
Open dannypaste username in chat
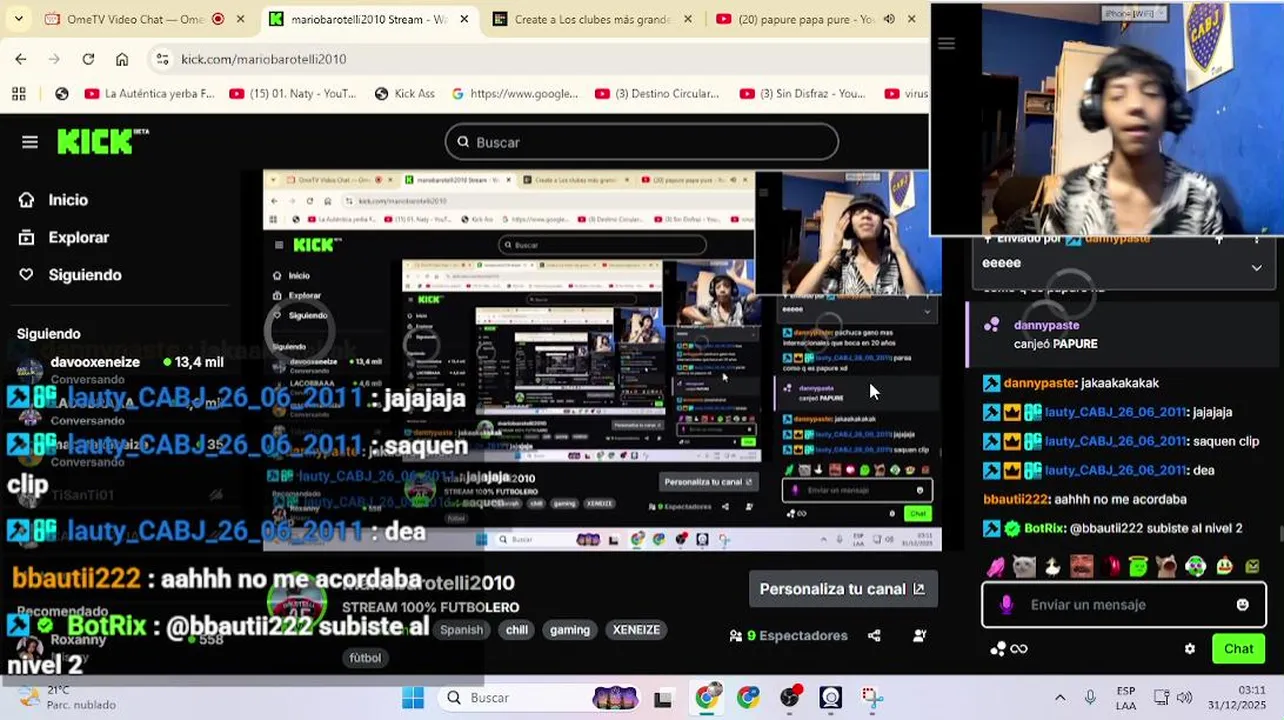coord(1041,383)
